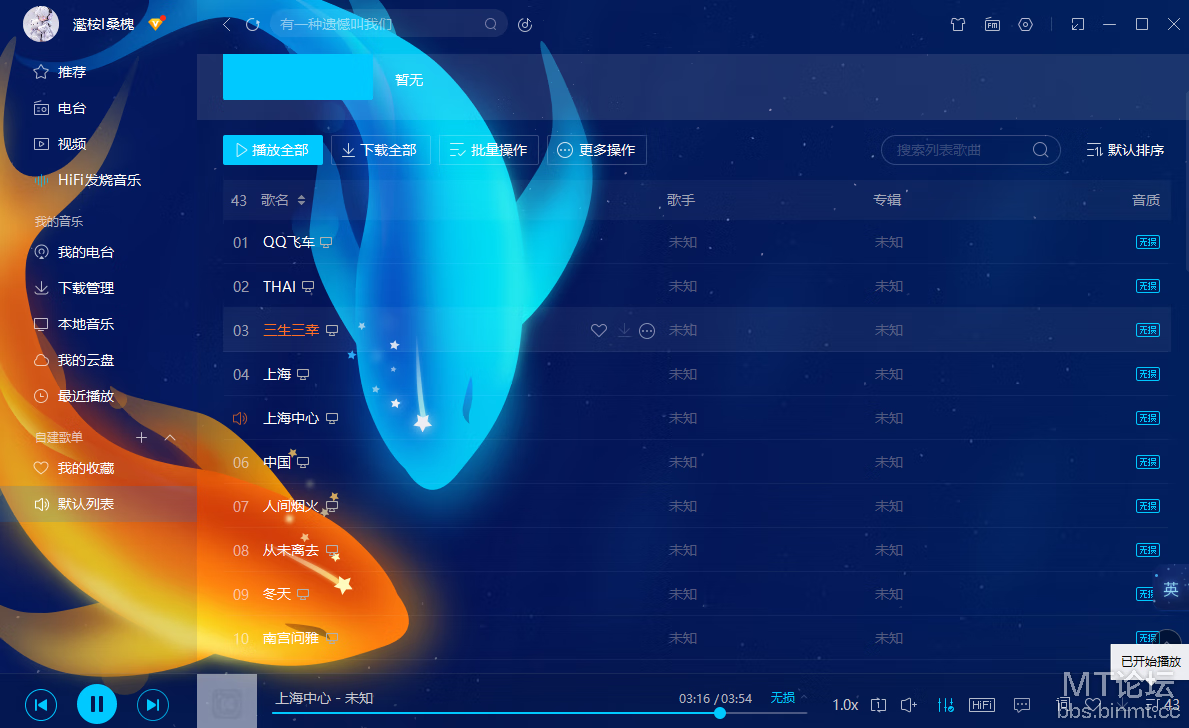
Task: Expand the 无损 quality selector in player bar
Action: [x=789, y=698]
